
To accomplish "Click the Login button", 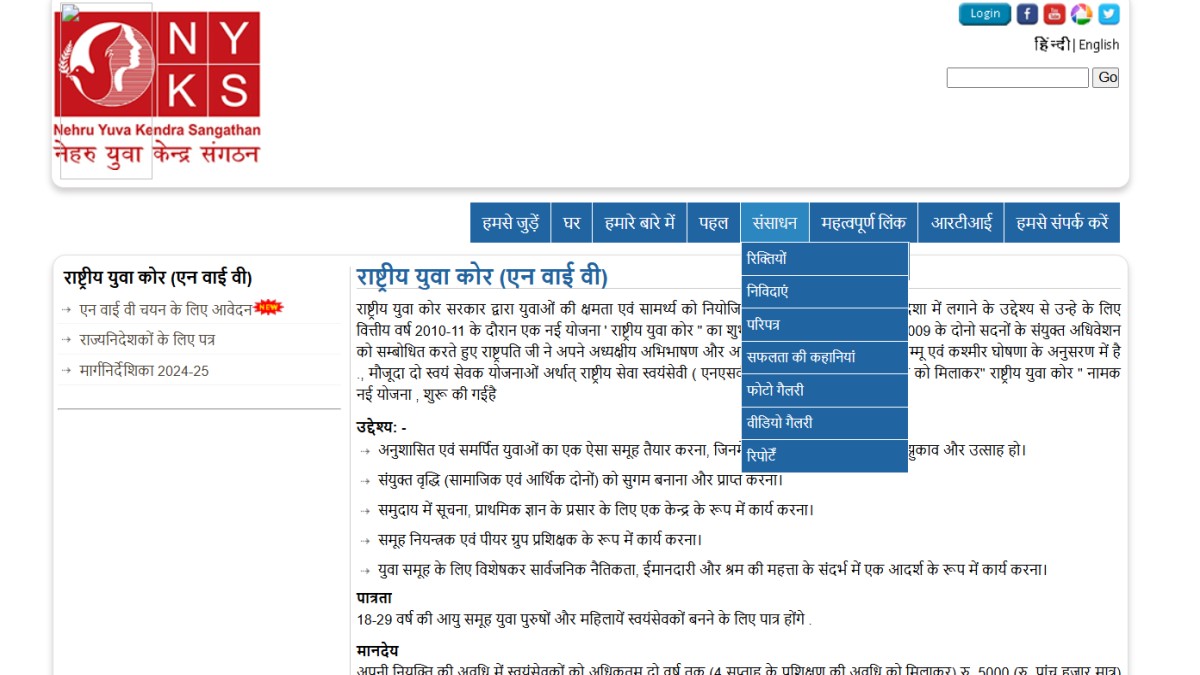I will [984, 14].
